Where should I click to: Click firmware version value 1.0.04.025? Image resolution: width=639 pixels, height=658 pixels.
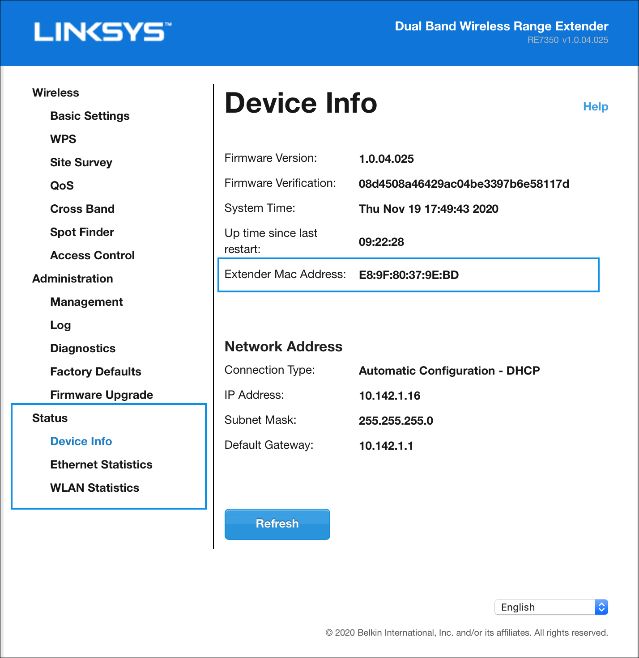point(386,159)
